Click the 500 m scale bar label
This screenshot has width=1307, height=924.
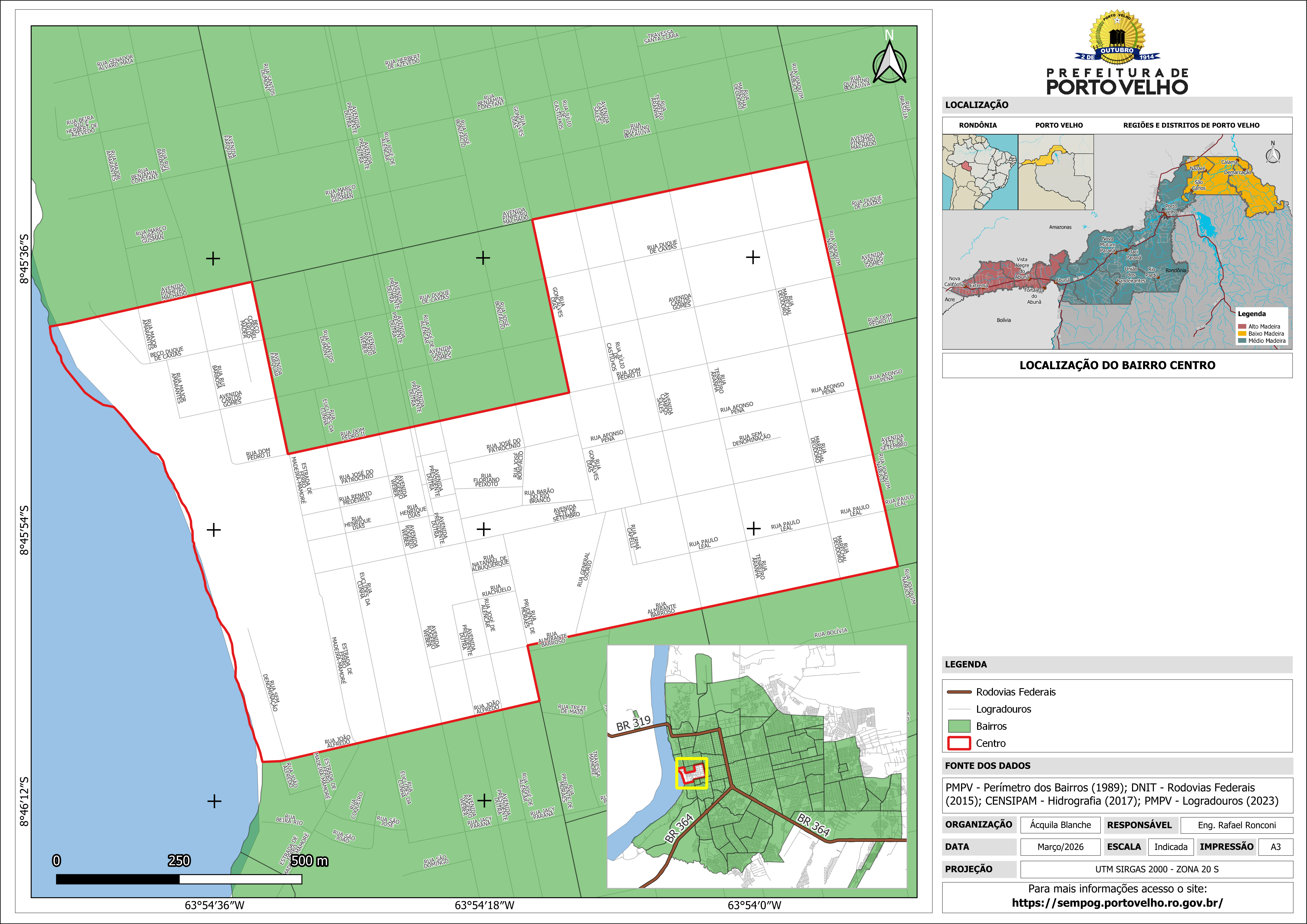pyautogui.click(x=309, y=861)
